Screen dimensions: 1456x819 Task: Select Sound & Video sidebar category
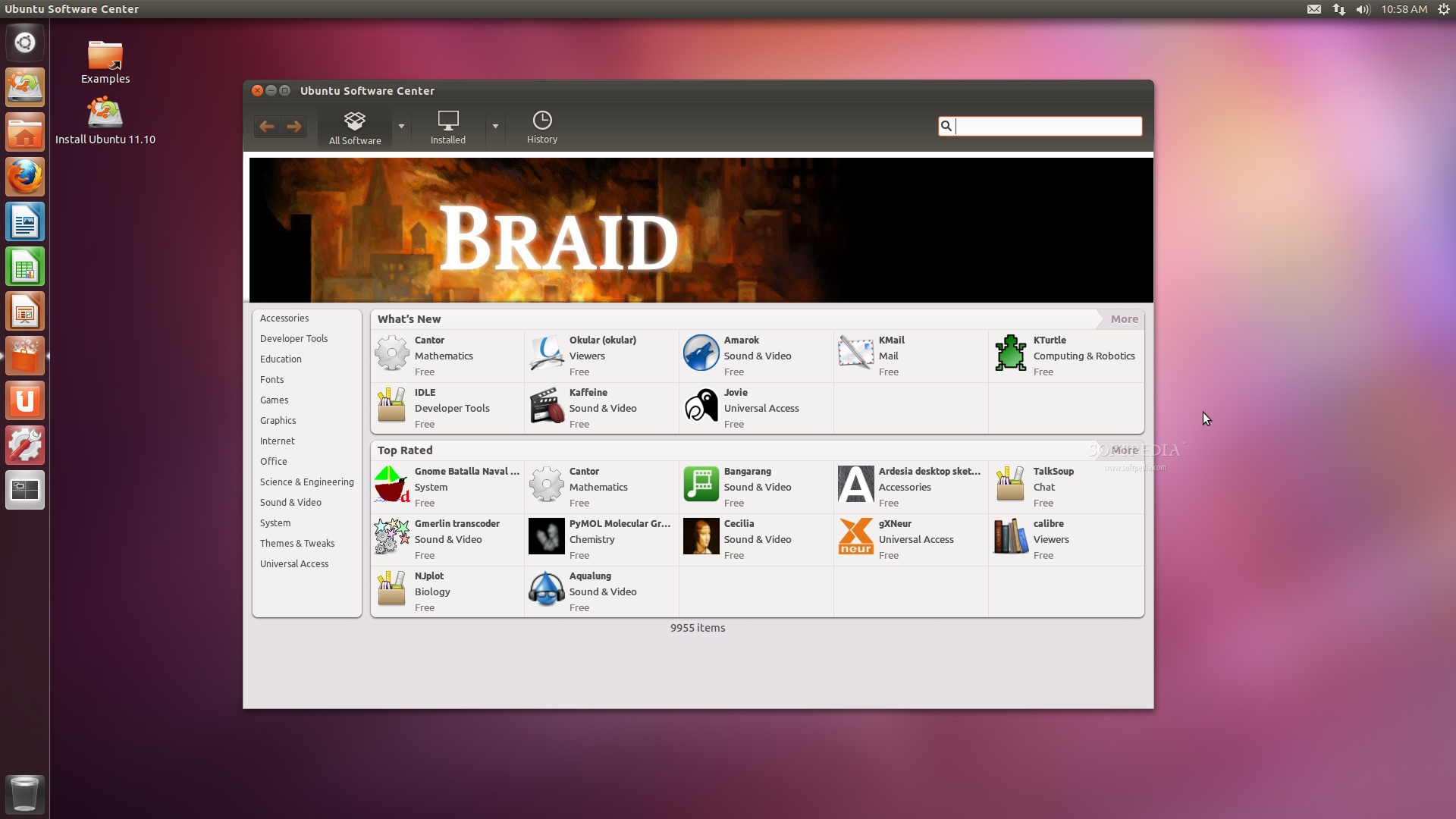tap(290, 503)
